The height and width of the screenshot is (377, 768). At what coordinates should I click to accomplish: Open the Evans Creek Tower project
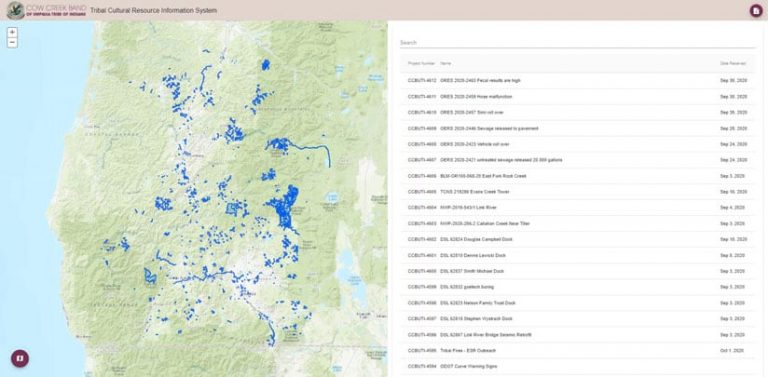tap(577, 192)
